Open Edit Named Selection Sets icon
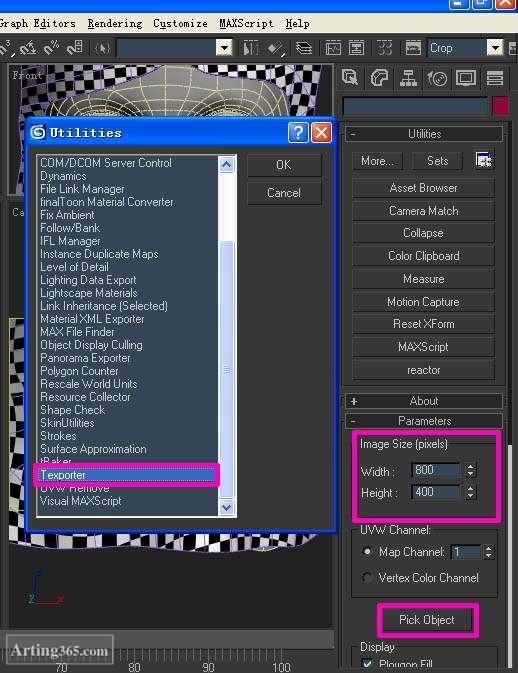This screenshot has width=518, height=673. (x=102, y=49)
